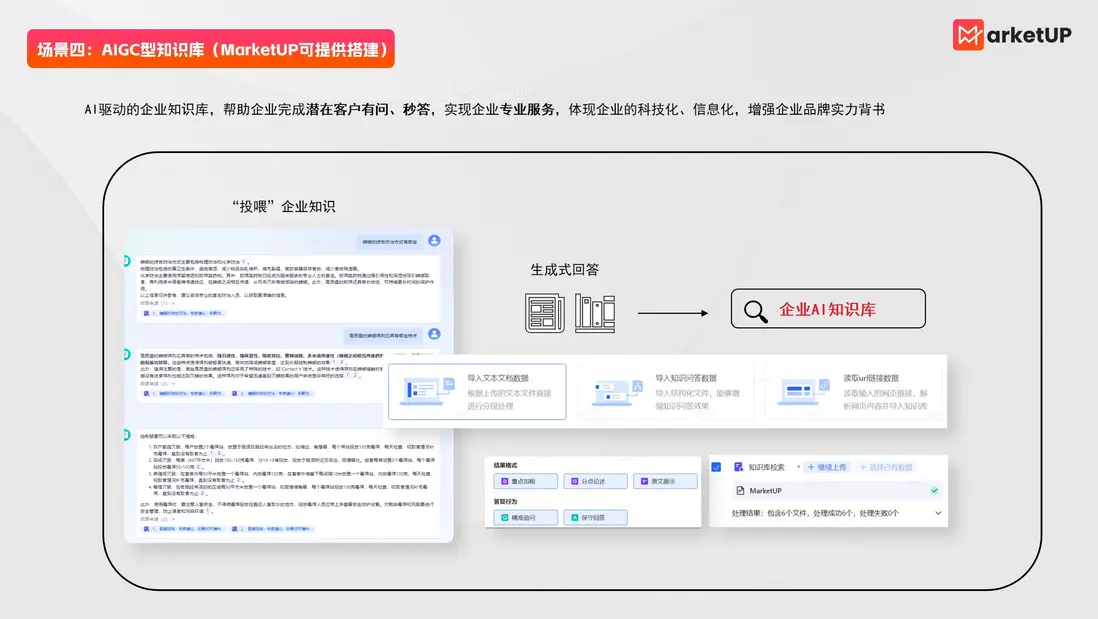This screenshot has width=1098, height=619.
Task: Click the user avatar beside the first question
Action: click(434, 240)
